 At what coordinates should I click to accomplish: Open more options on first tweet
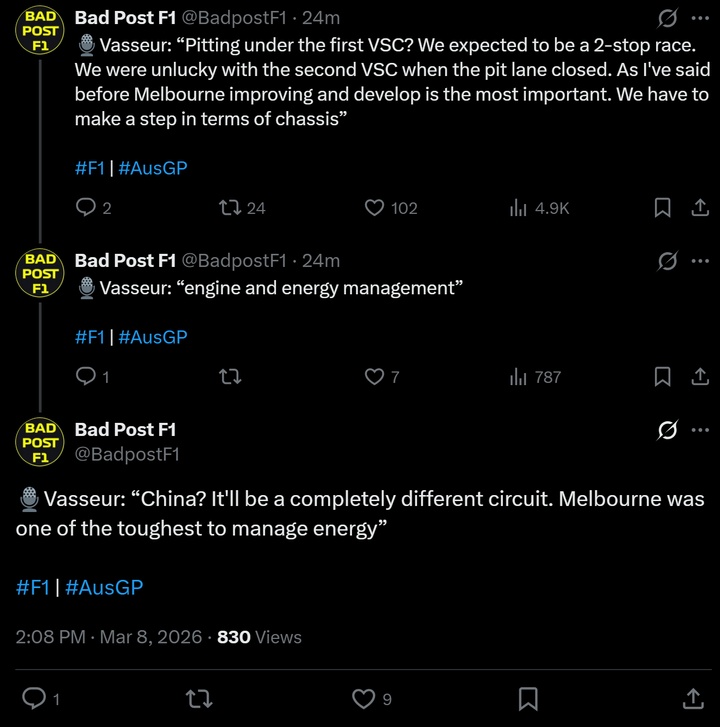[x=700, y=19]
